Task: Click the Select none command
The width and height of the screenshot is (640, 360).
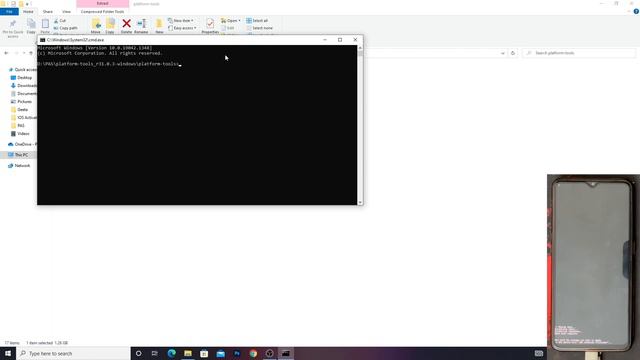Action: tap(260, 28)
